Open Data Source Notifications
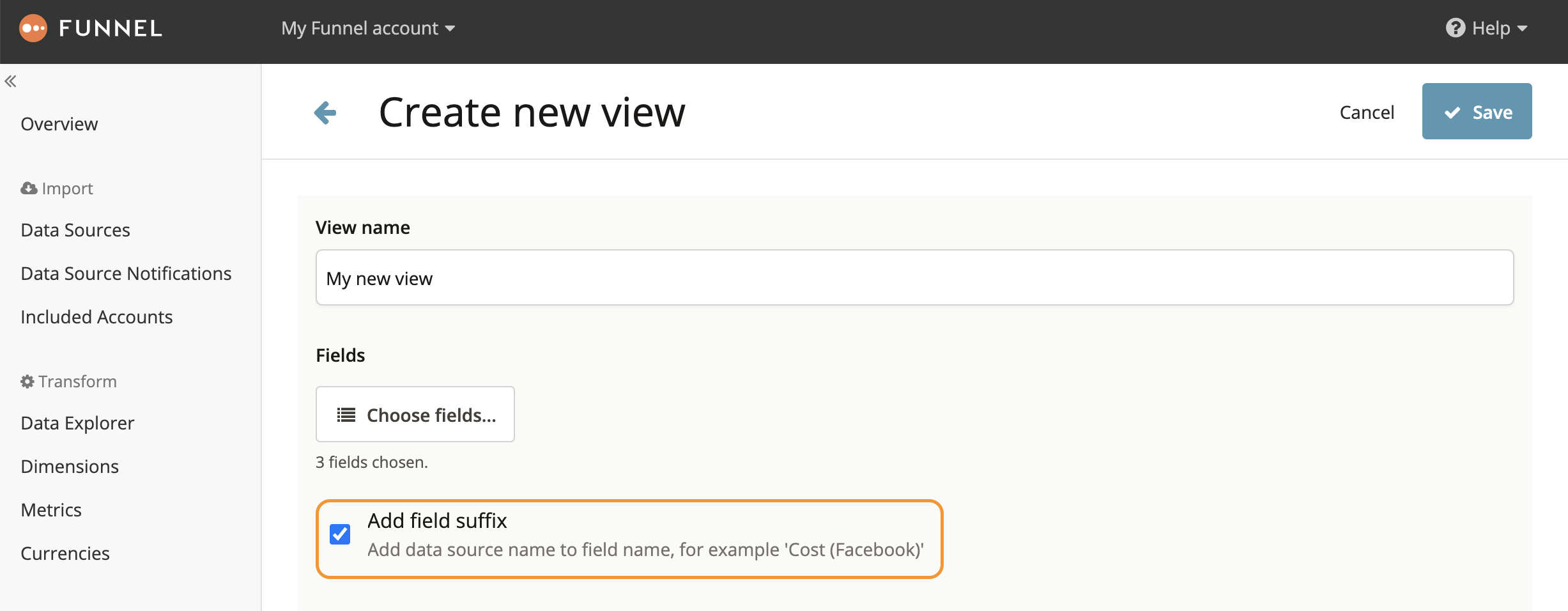This screenshot has height=611, width=1568. click(x=126, y=274)
